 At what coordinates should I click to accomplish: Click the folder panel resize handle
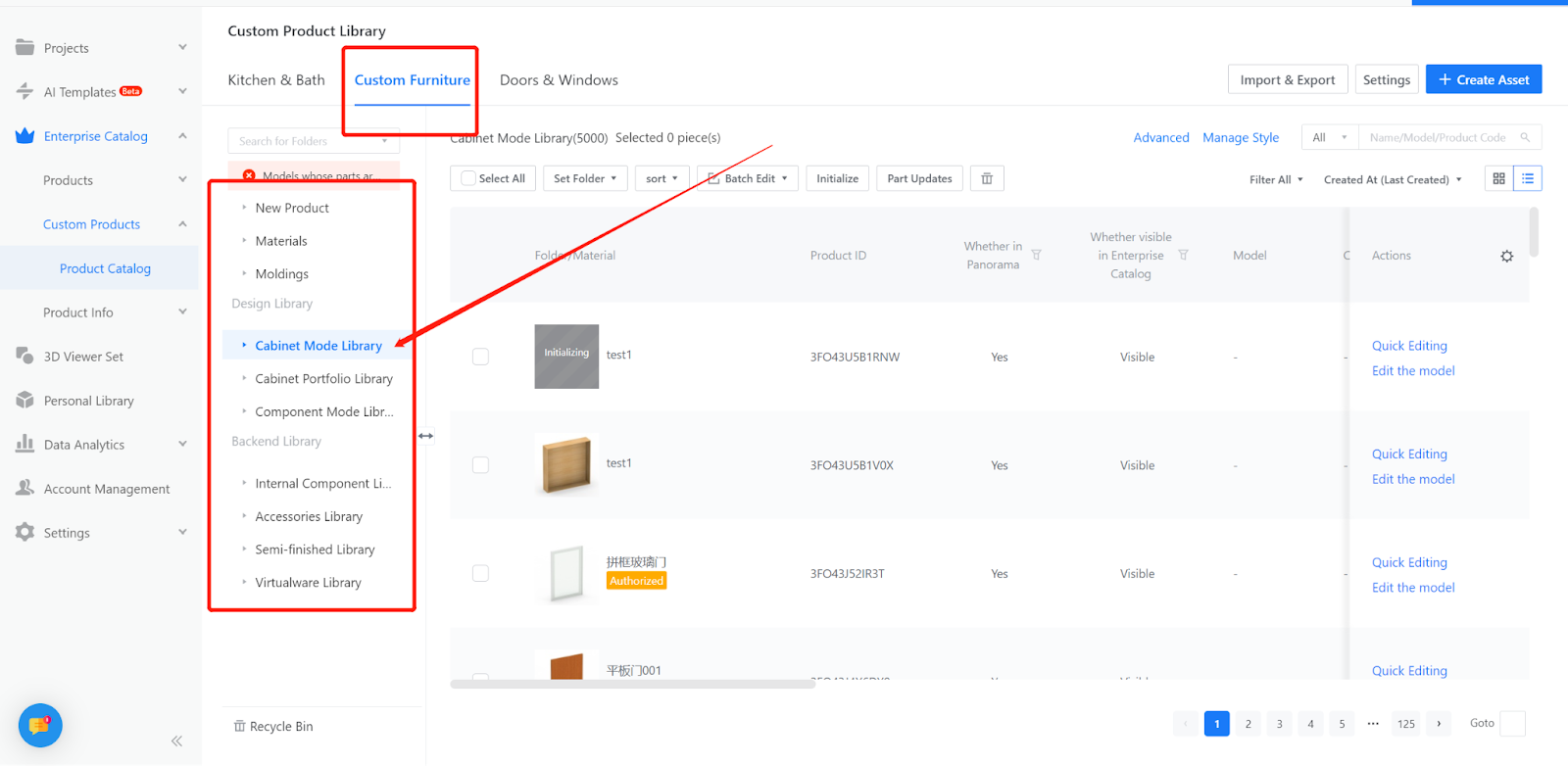426,436
